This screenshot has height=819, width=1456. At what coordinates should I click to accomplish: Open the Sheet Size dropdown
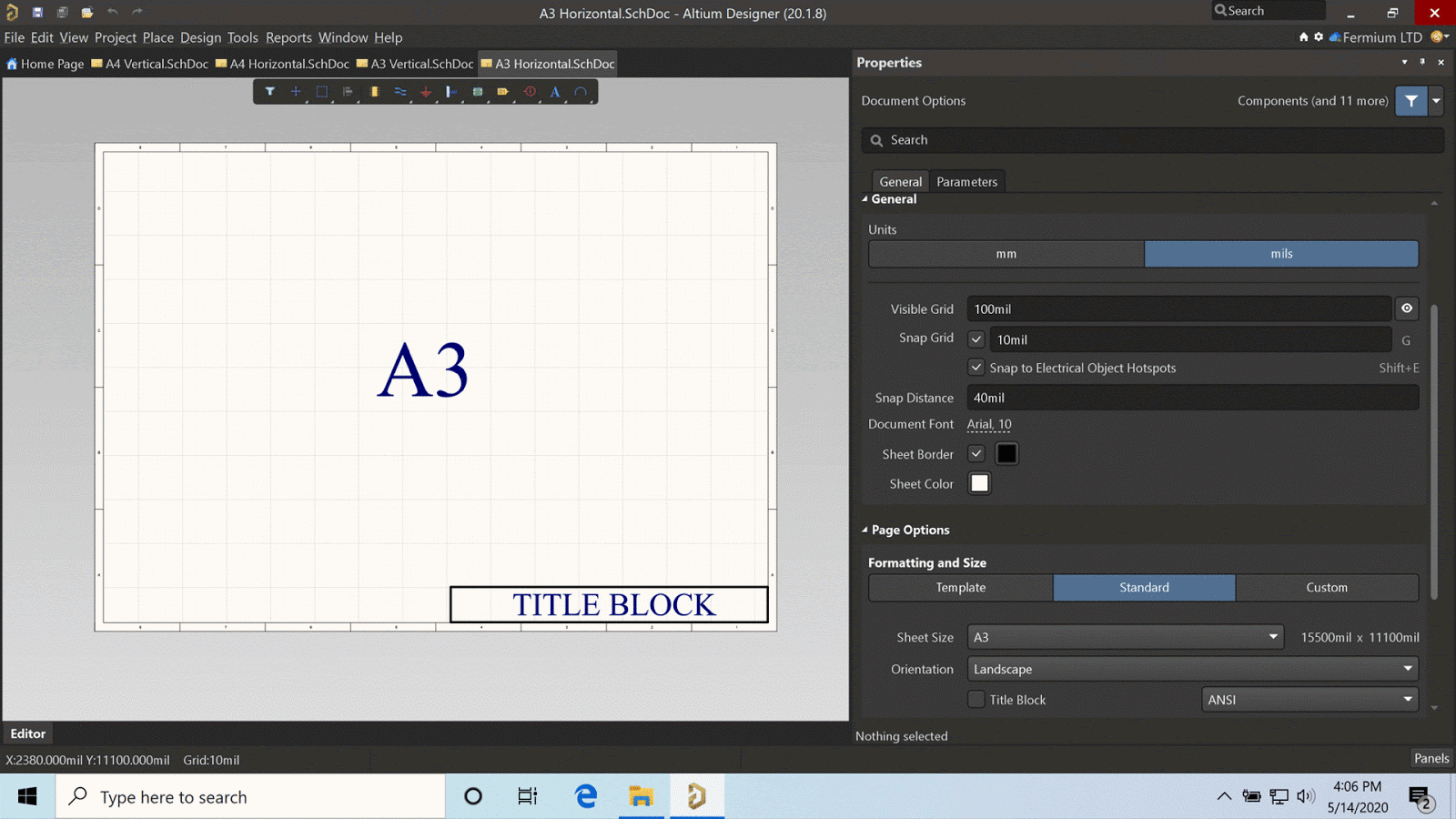coord(1125,637)
